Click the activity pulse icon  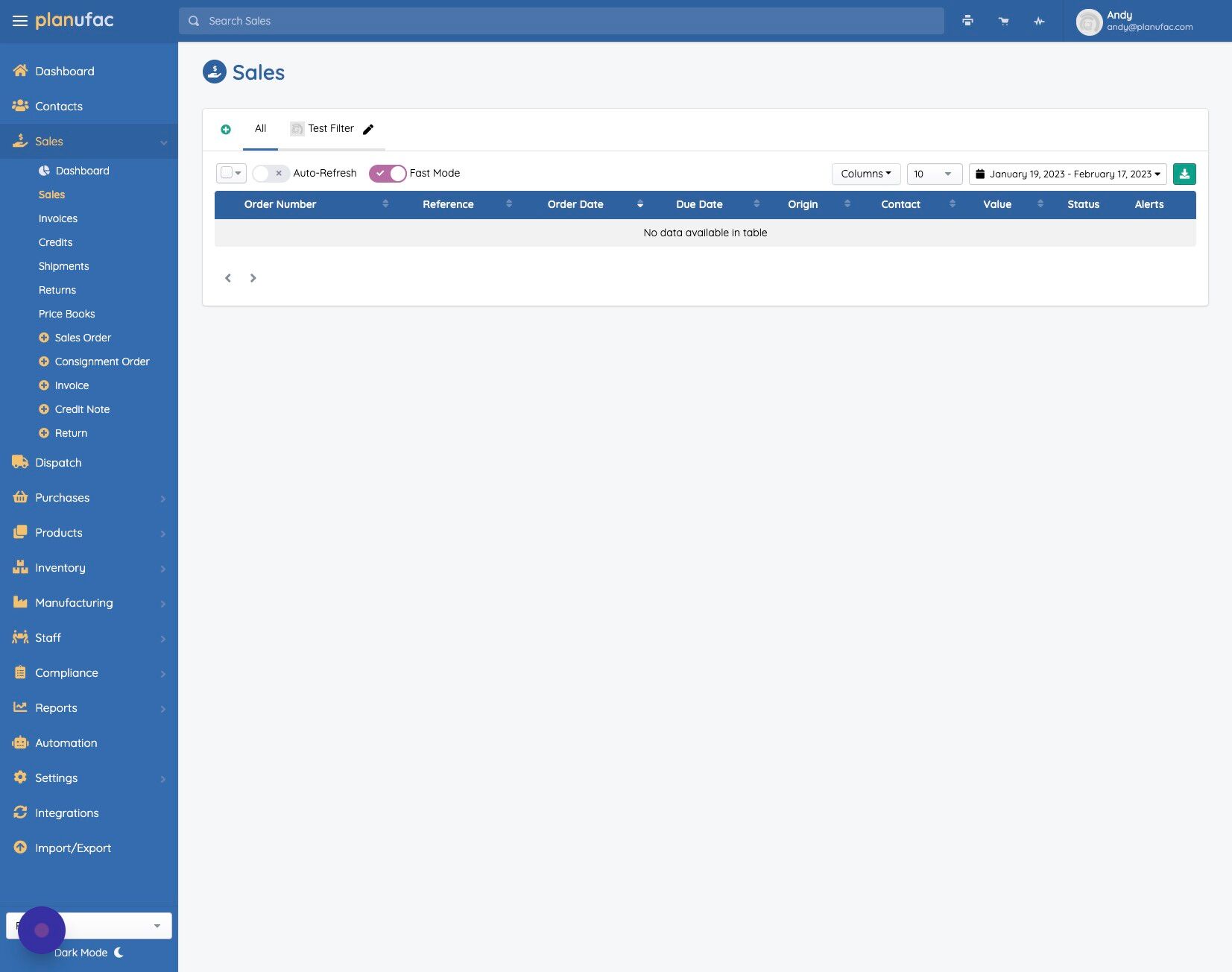[x=1040, y=21]
